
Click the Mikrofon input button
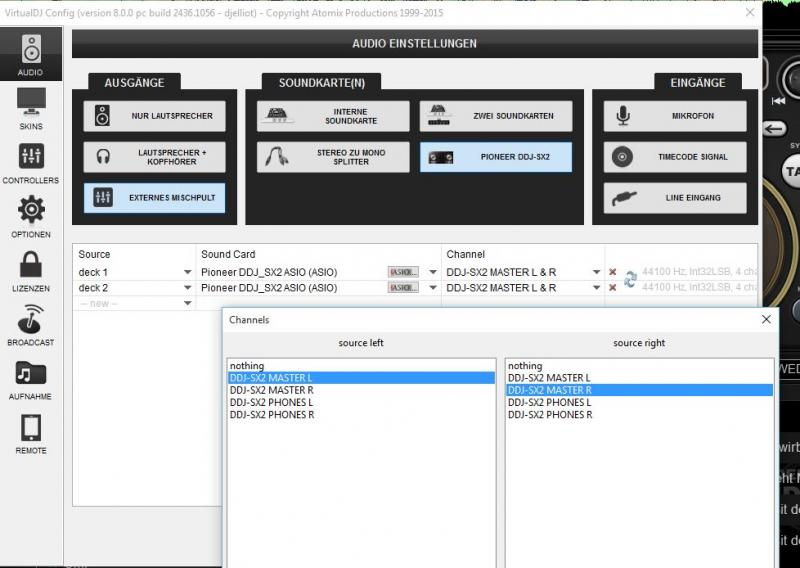(x=675, y=116)
